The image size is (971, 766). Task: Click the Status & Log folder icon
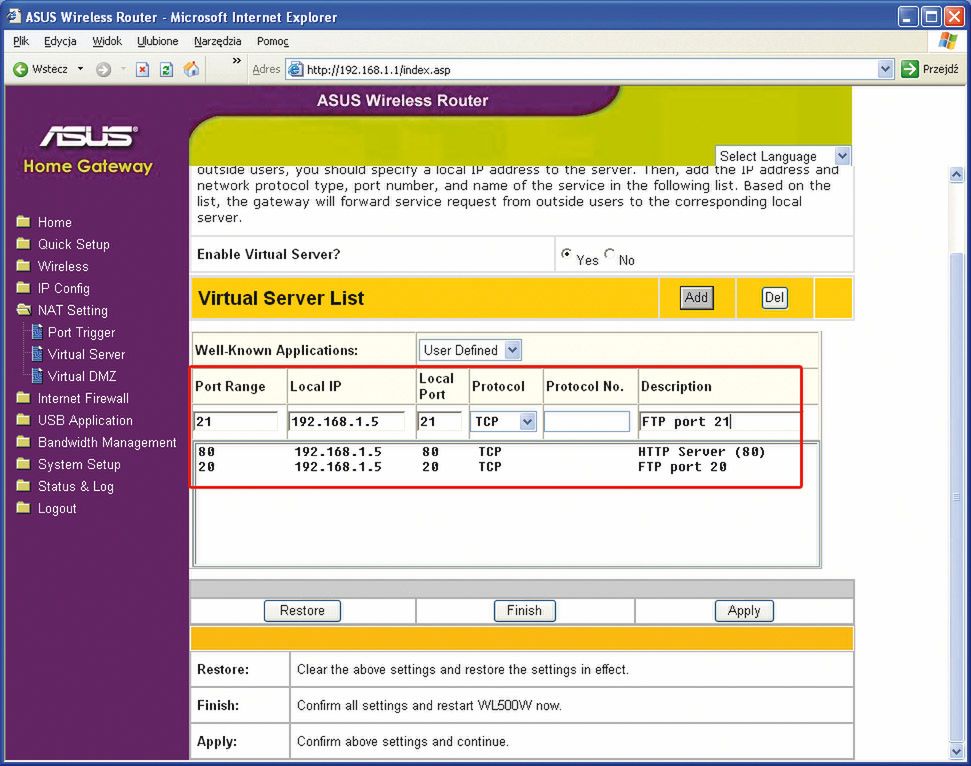pos(24,485)
